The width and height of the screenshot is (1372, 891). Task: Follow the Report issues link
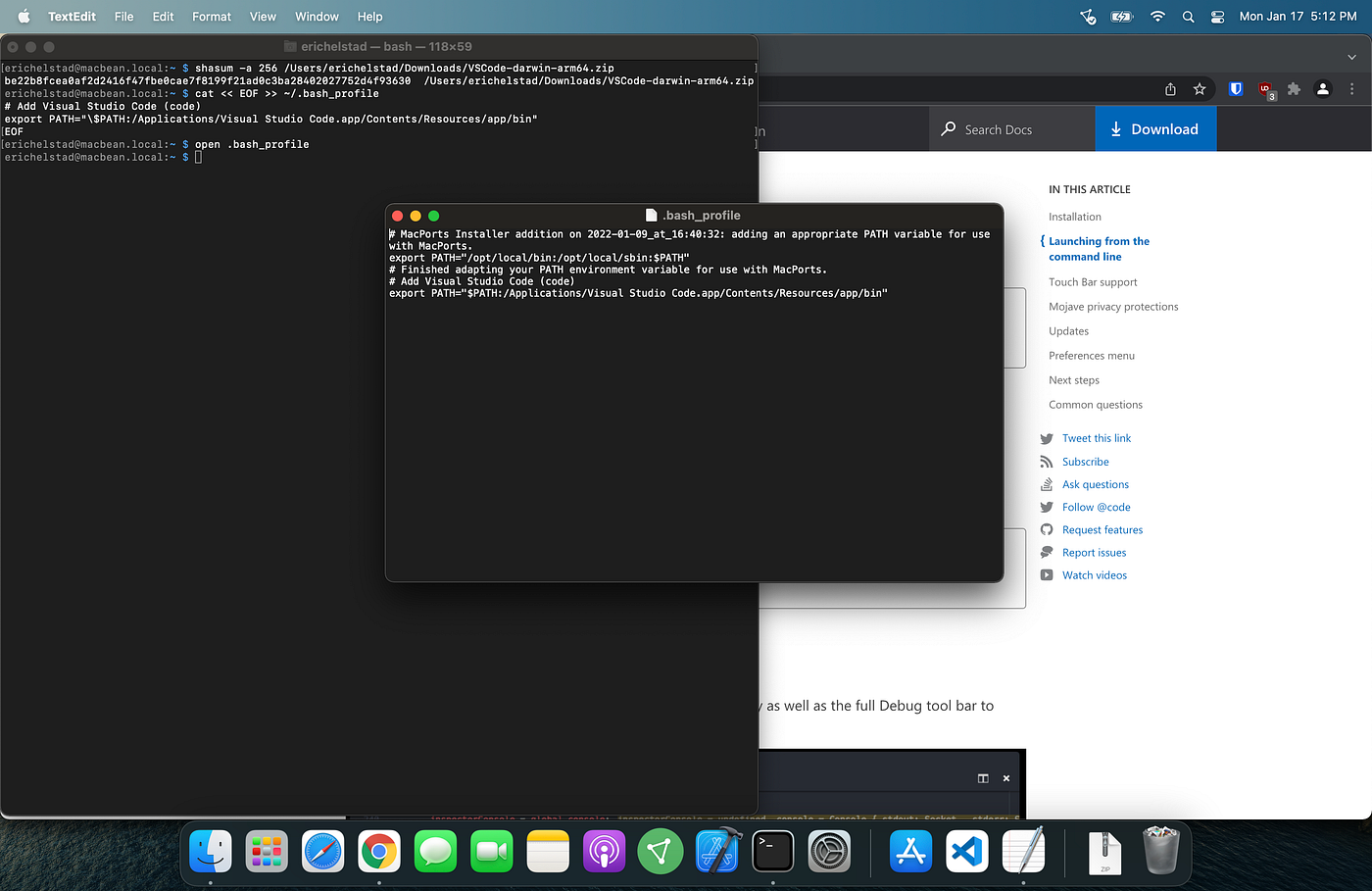click(x=1094, y=552)
